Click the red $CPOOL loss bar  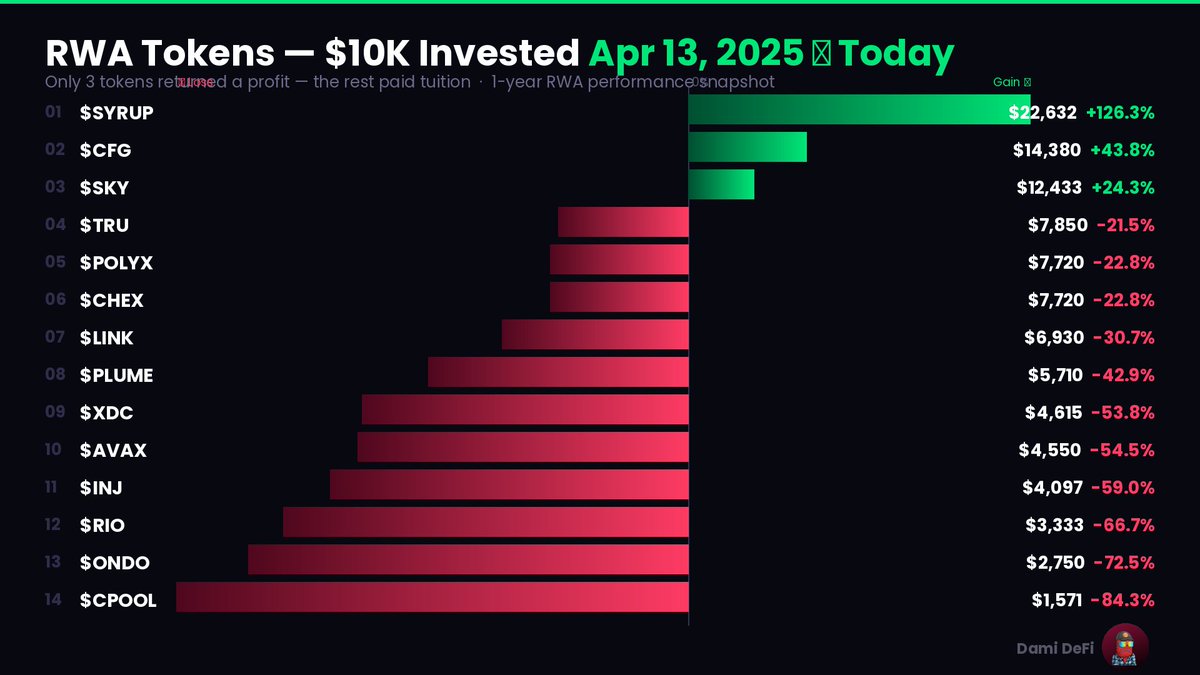(x=432, y=600)
